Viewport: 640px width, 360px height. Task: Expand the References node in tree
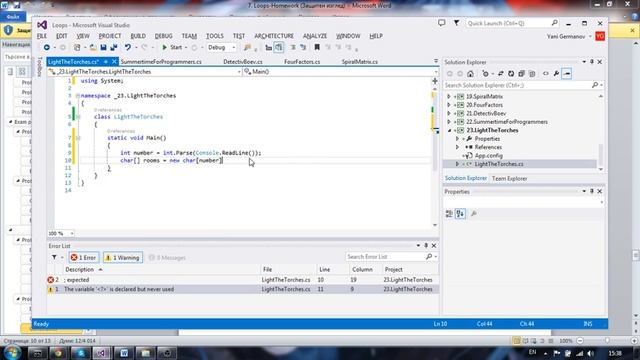tap(458, 147)
